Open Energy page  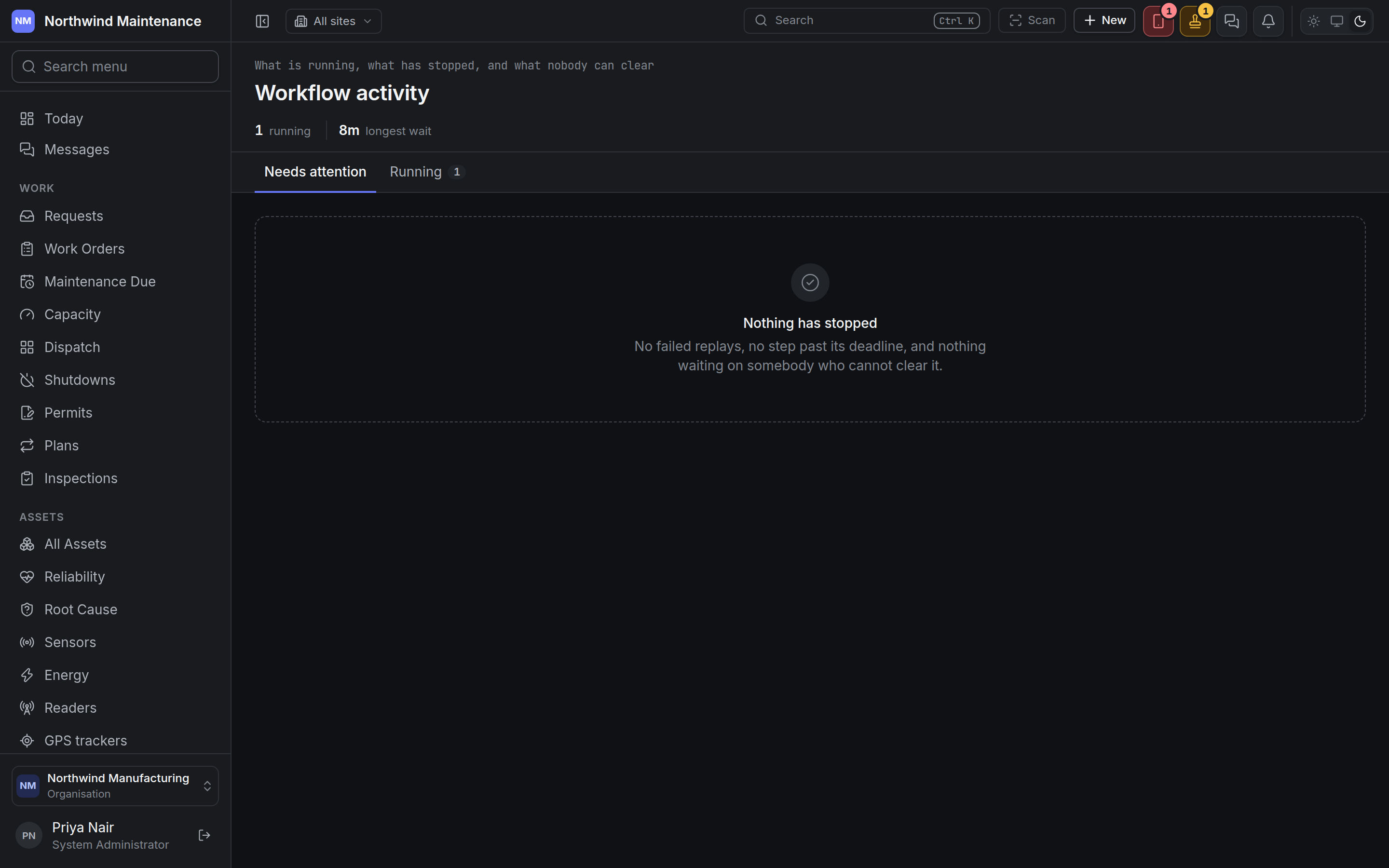(115, 675)
